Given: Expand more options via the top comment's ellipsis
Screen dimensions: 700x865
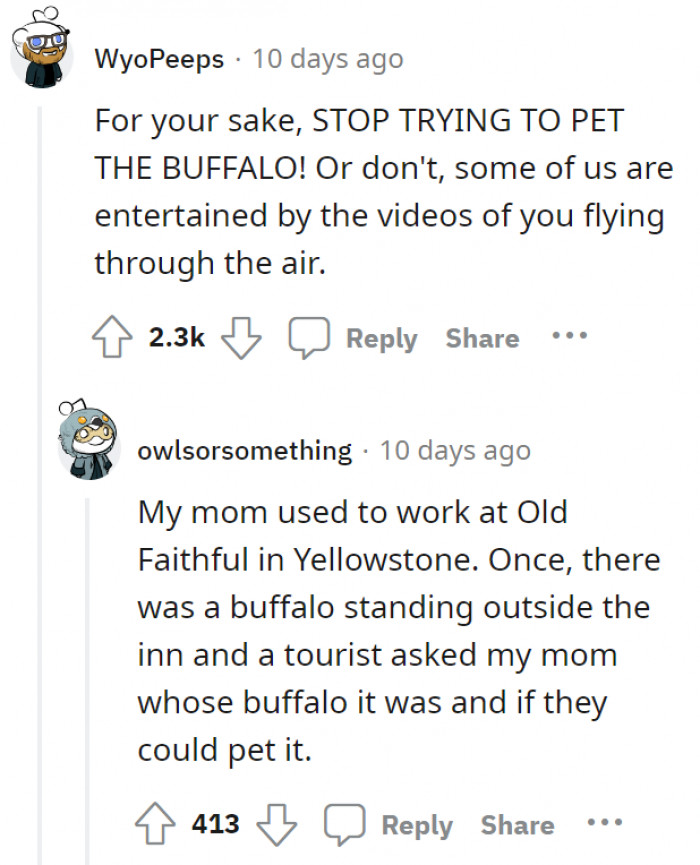Looking at the screenshot, I should pyautogui.click(x=568, y=337).
